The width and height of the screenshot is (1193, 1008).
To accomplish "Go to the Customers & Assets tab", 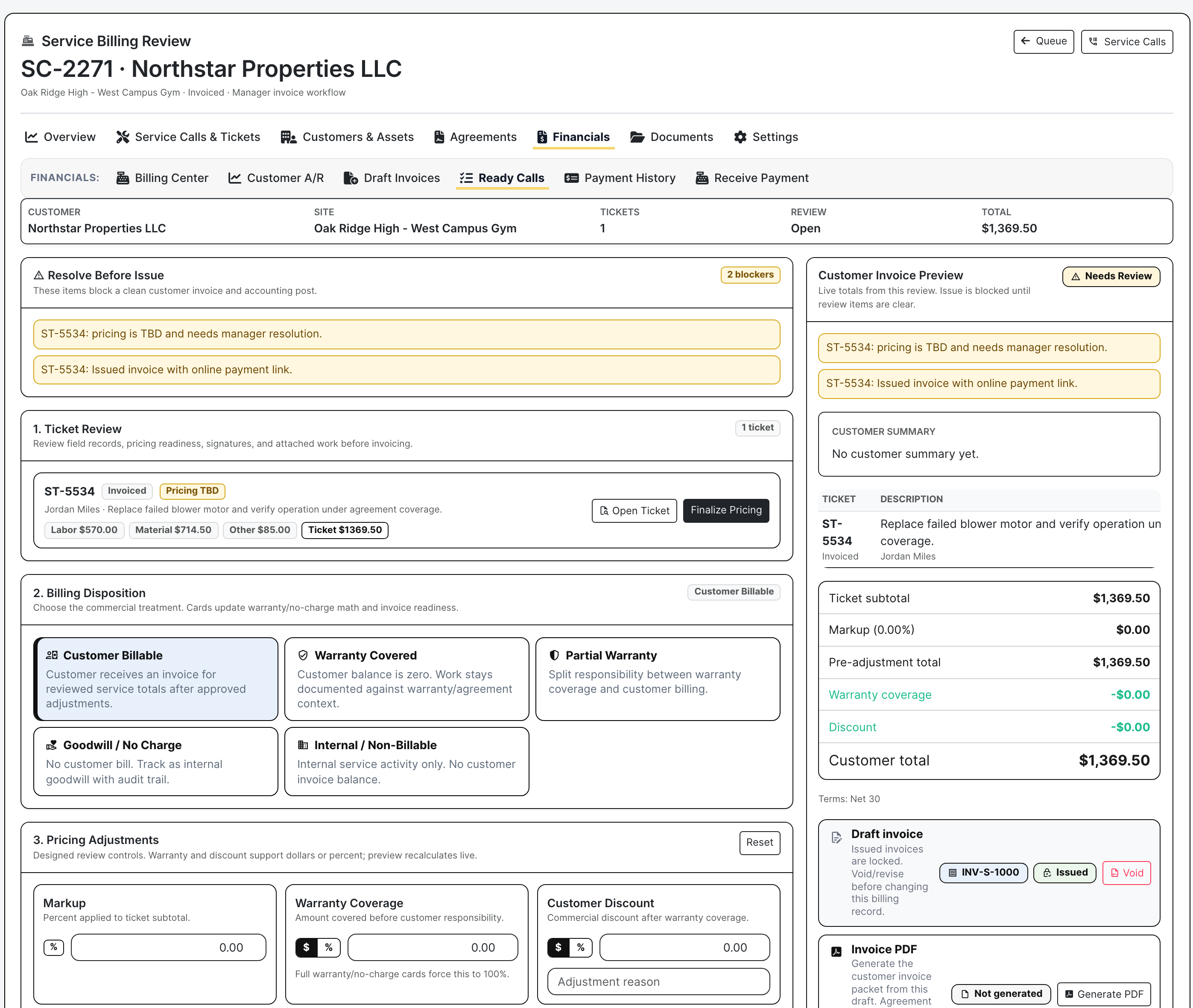I will (x=347, y=137).
